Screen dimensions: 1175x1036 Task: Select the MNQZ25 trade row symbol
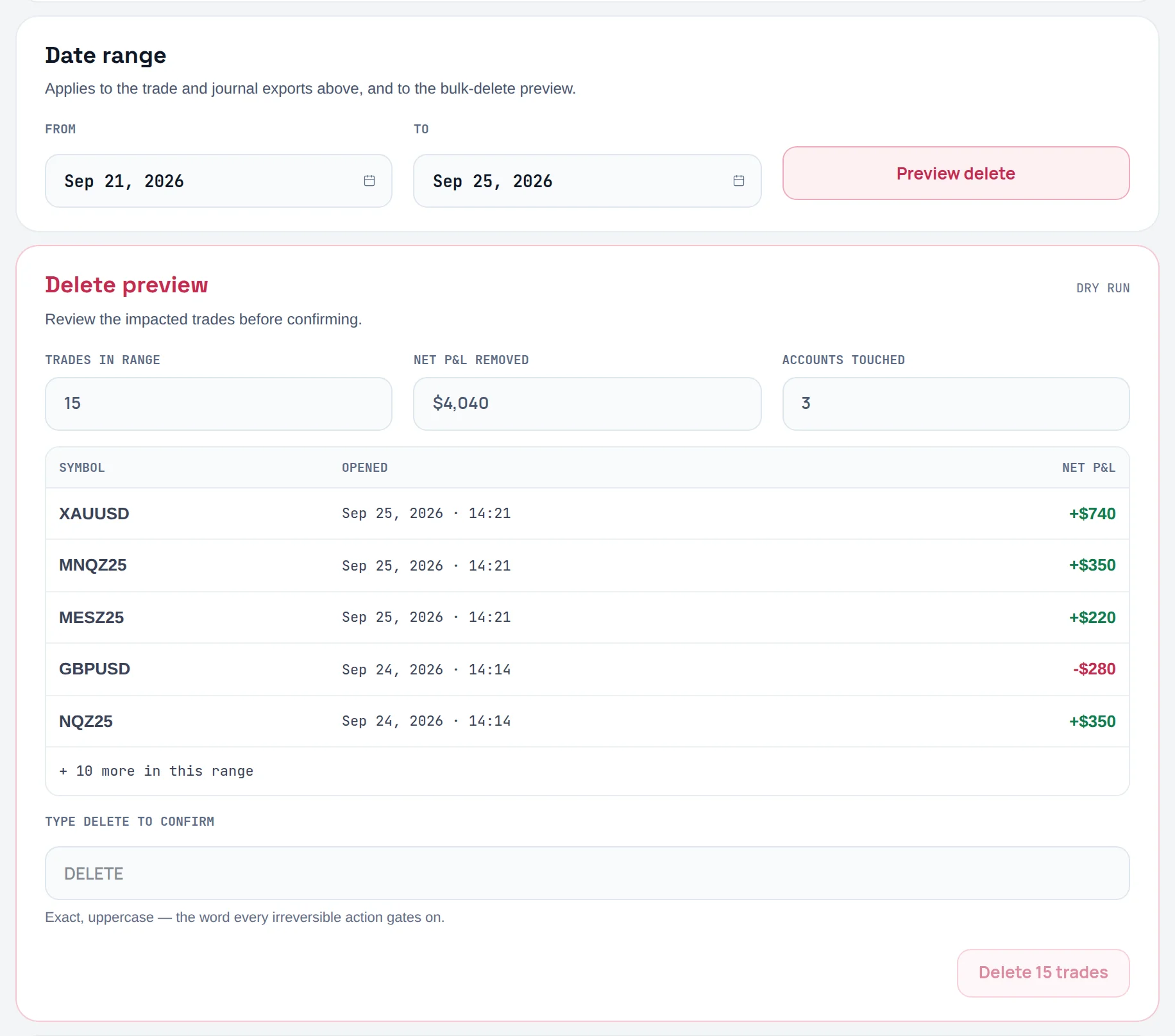[x=93, y=565]
